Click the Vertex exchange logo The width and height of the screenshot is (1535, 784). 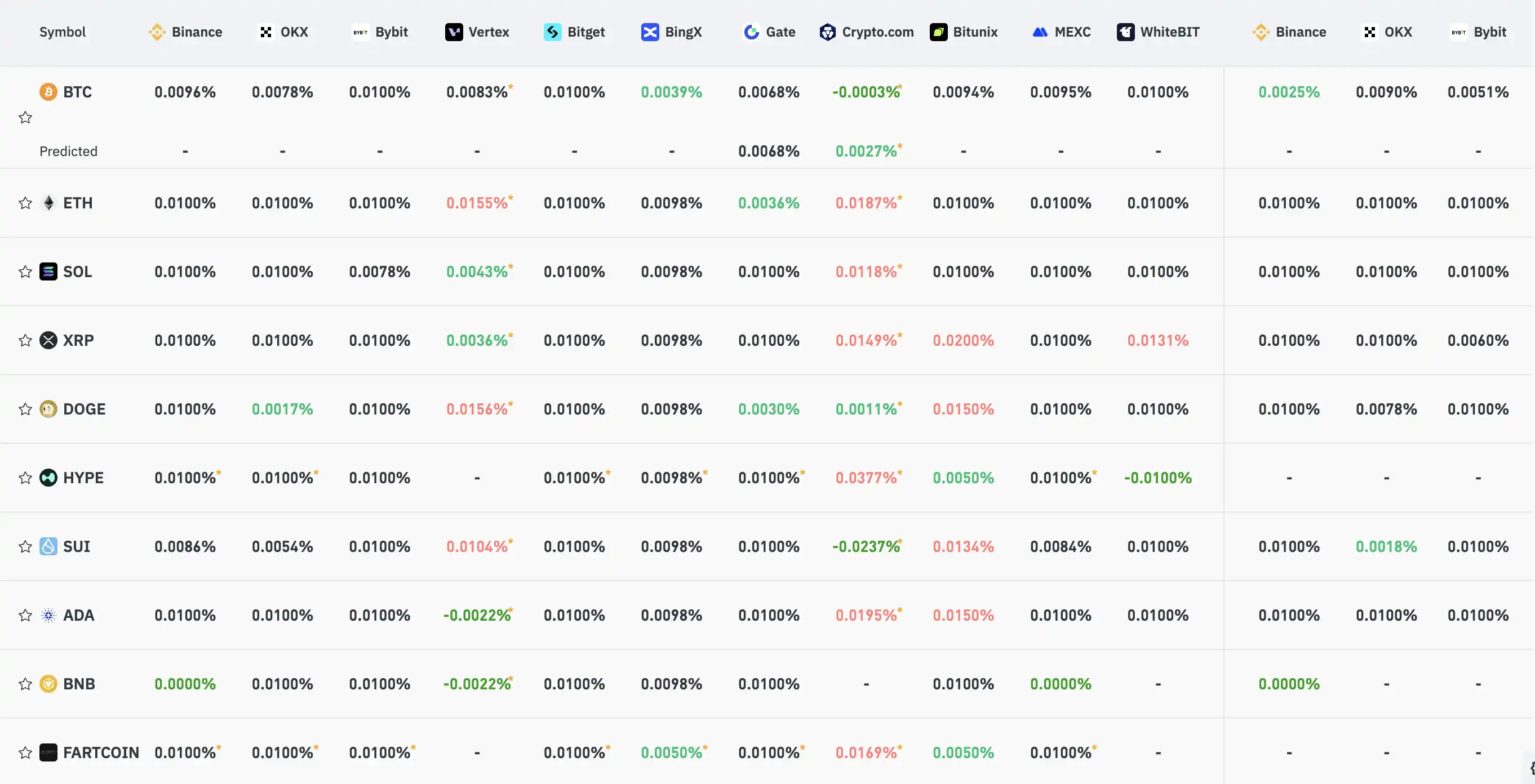pyautogui.click(x=454, y=32)
